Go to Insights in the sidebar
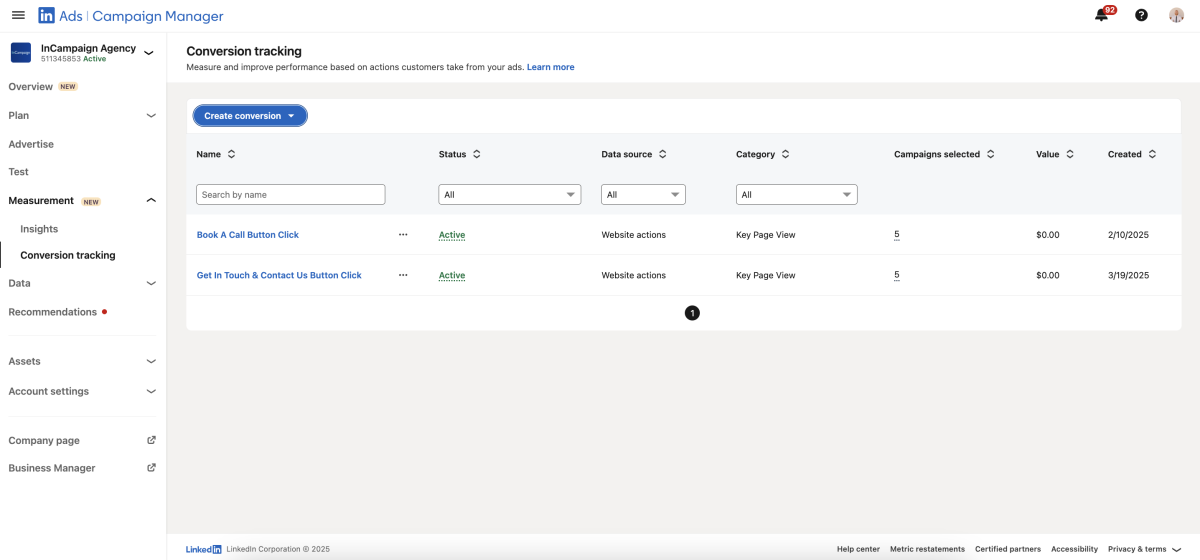 [39, 229]
